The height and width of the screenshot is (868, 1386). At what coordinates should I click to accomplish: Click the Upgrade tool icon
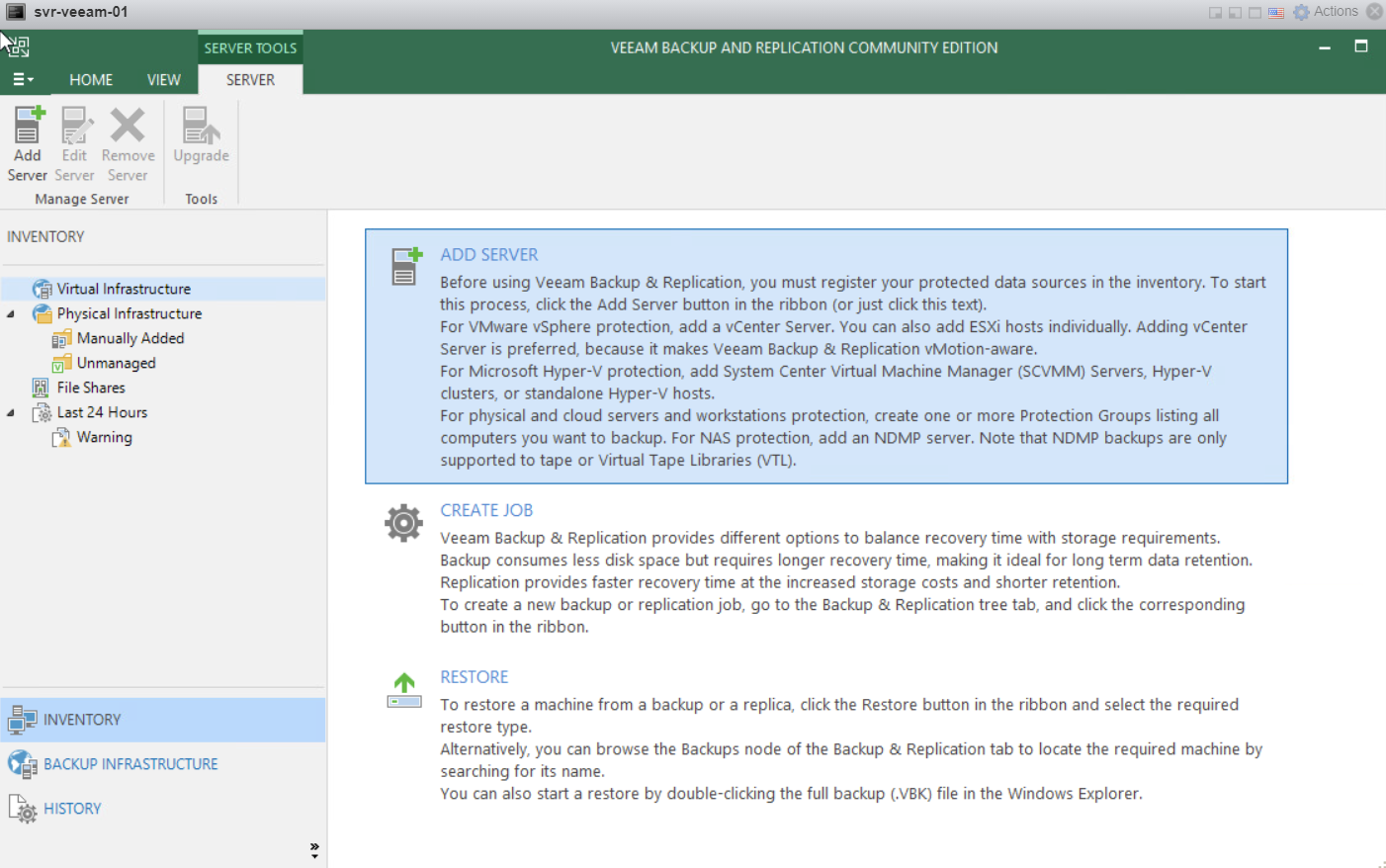[x=201, y=126]
